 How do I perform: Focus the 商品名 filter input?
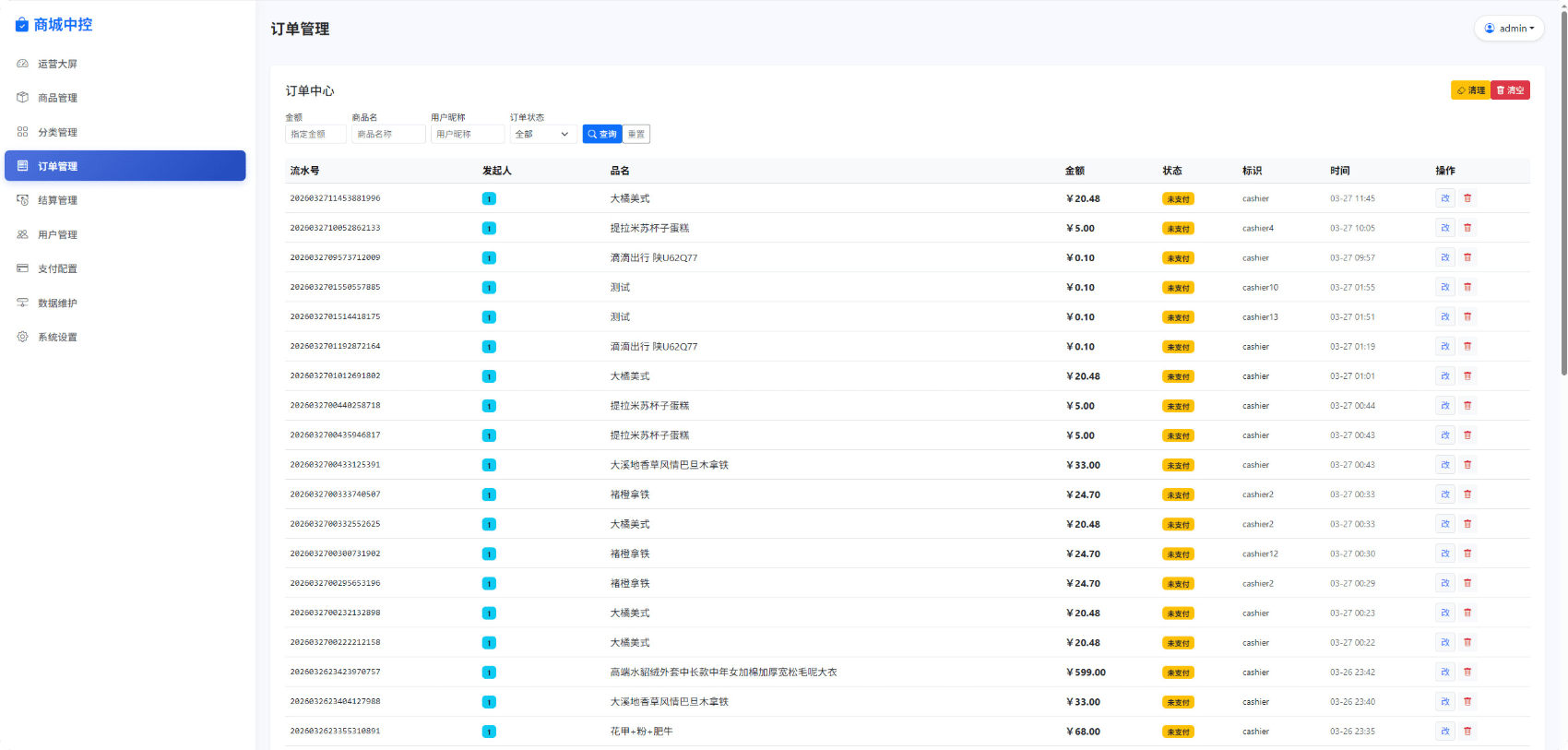coord(388,134)
